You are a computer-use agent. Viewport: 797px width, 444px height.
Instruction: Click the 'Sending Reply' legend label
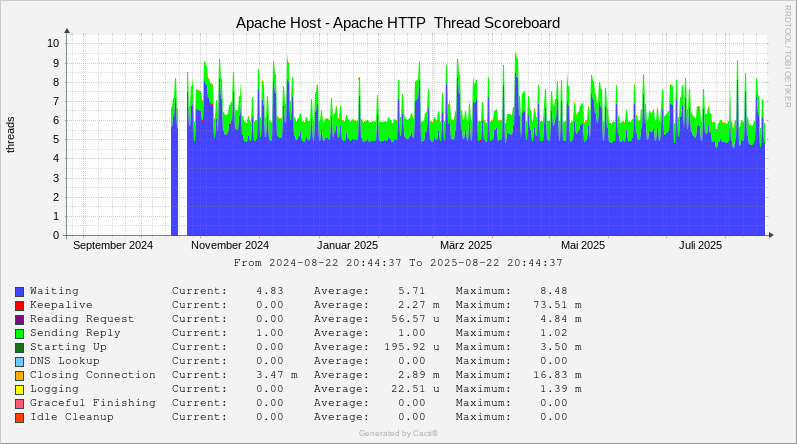[75, 333]
